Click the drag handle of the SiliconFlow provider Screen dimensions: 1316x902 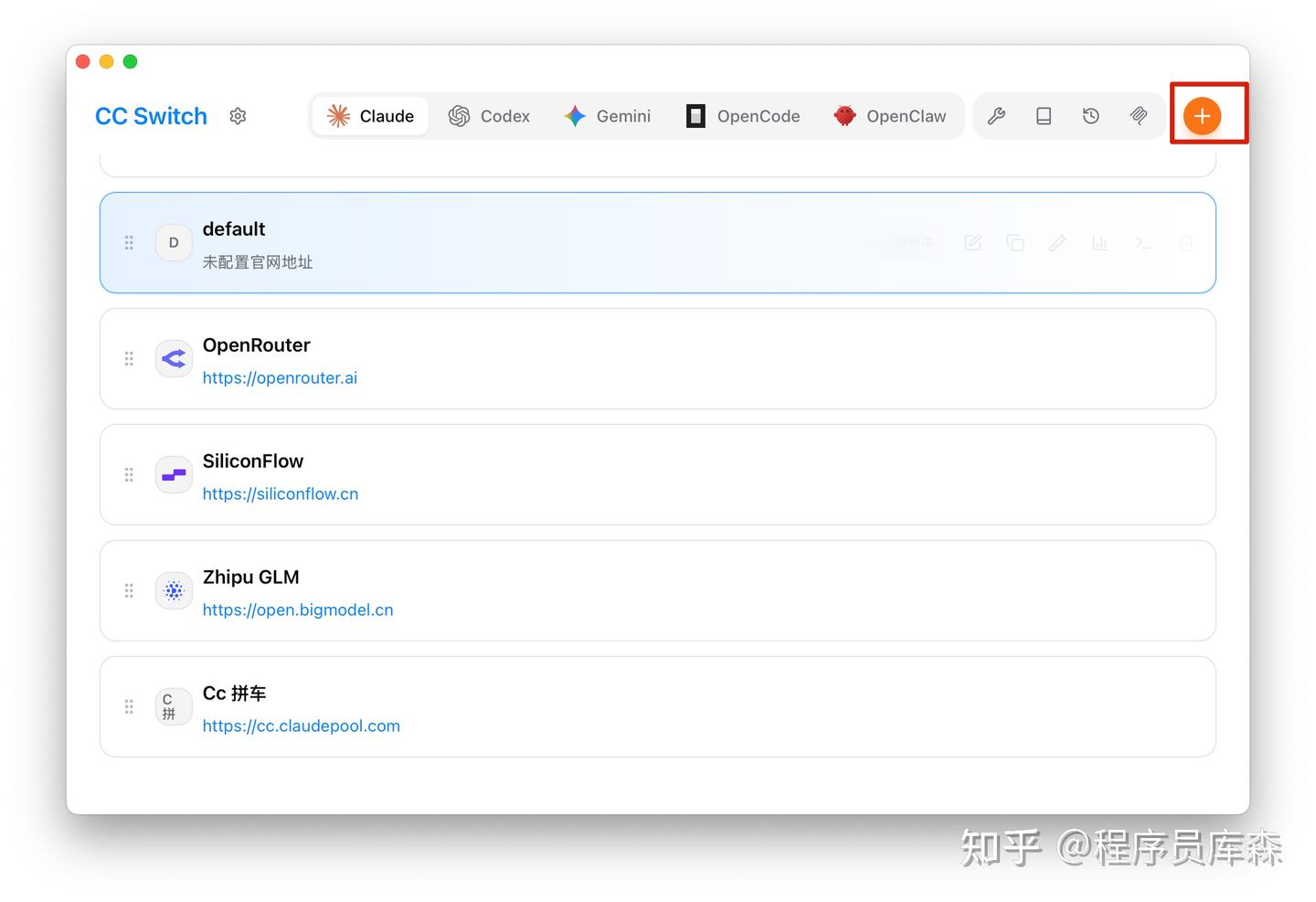point(129,475)
